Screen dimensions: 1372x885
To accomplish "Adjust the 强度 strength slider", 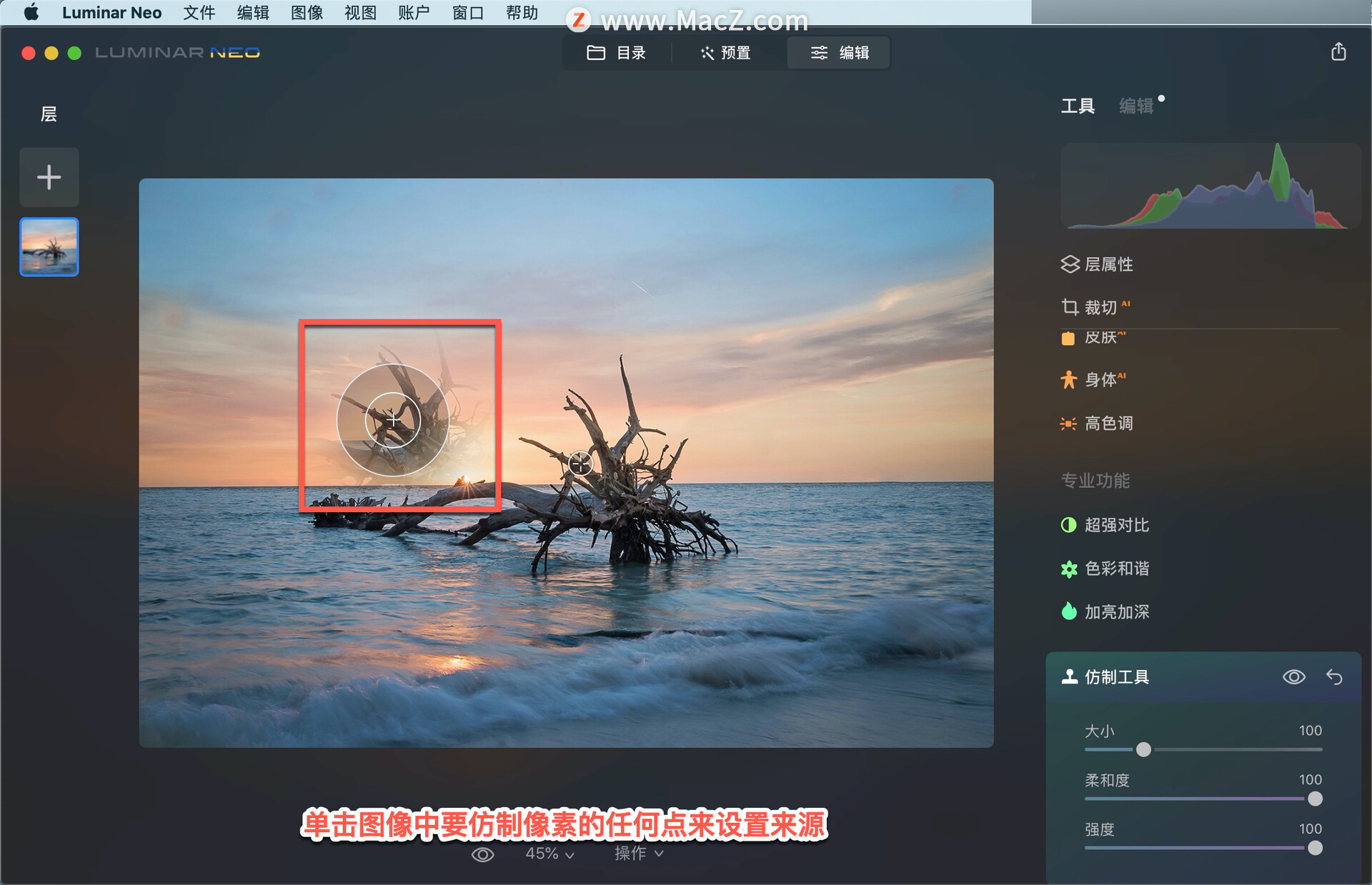I will tap(1315, 848).
